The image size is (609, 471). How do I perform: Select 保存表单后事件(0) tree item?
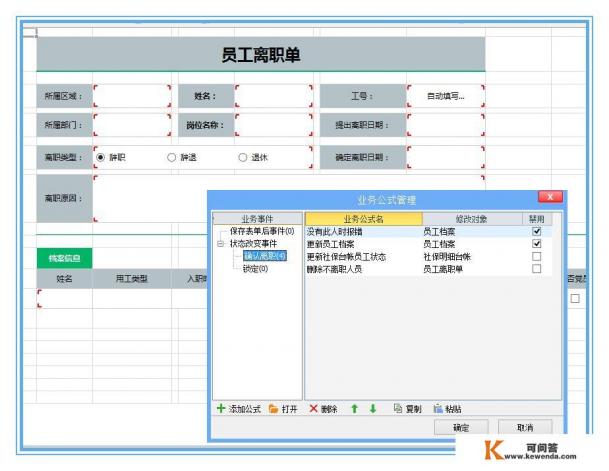(x=262, y=231)
